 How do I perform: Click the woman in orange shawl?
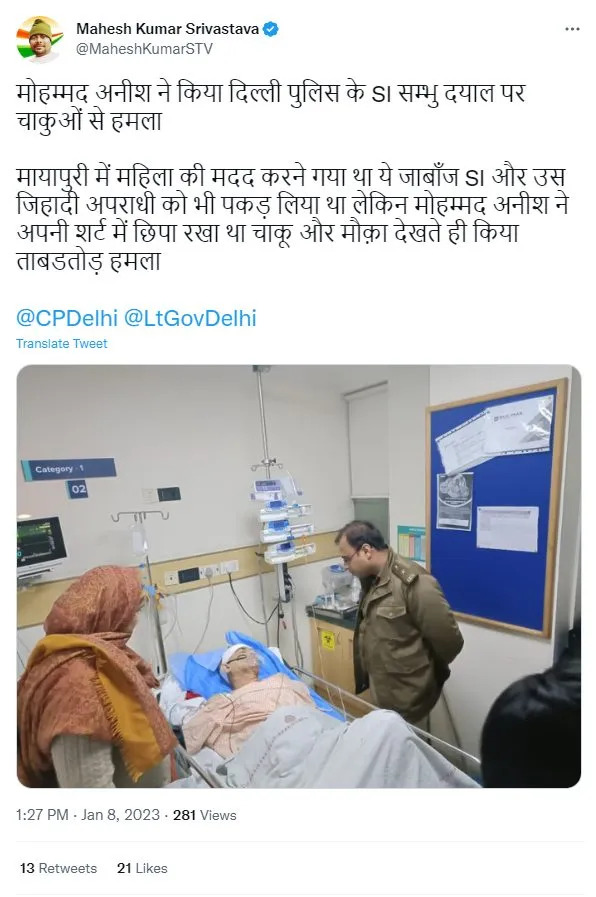point(94,677)
